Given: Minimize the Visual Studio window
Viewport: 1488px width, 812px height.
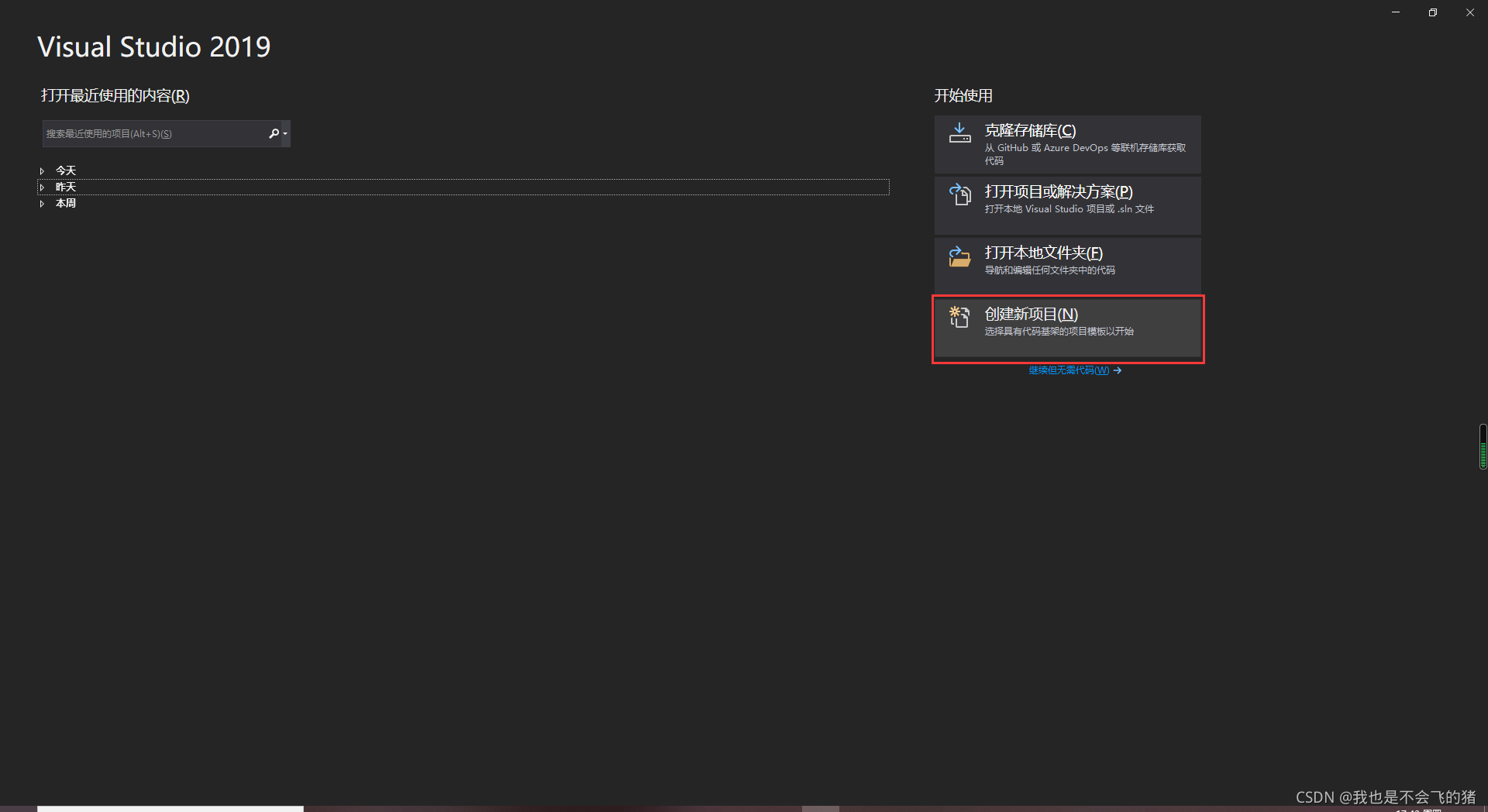Looking at the screenshot, I should [1395, 12].
